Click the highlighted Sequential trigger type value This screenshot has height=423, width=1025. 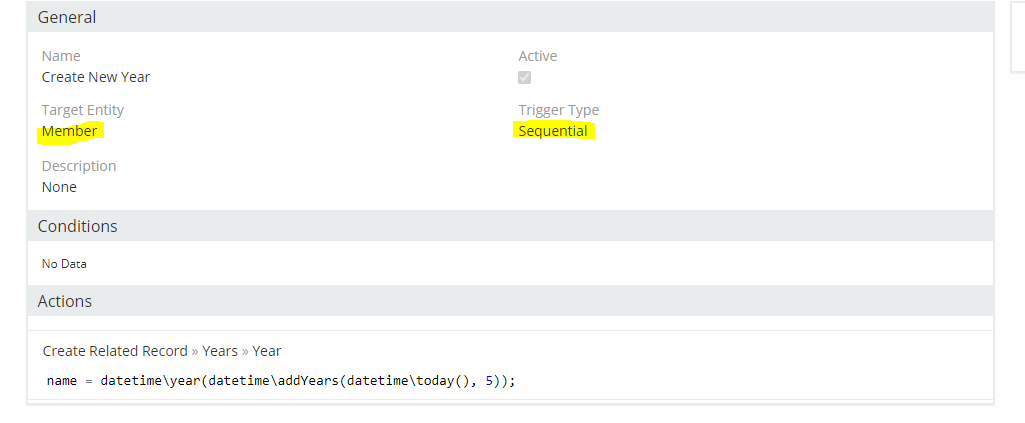click(x=553, y=131)
